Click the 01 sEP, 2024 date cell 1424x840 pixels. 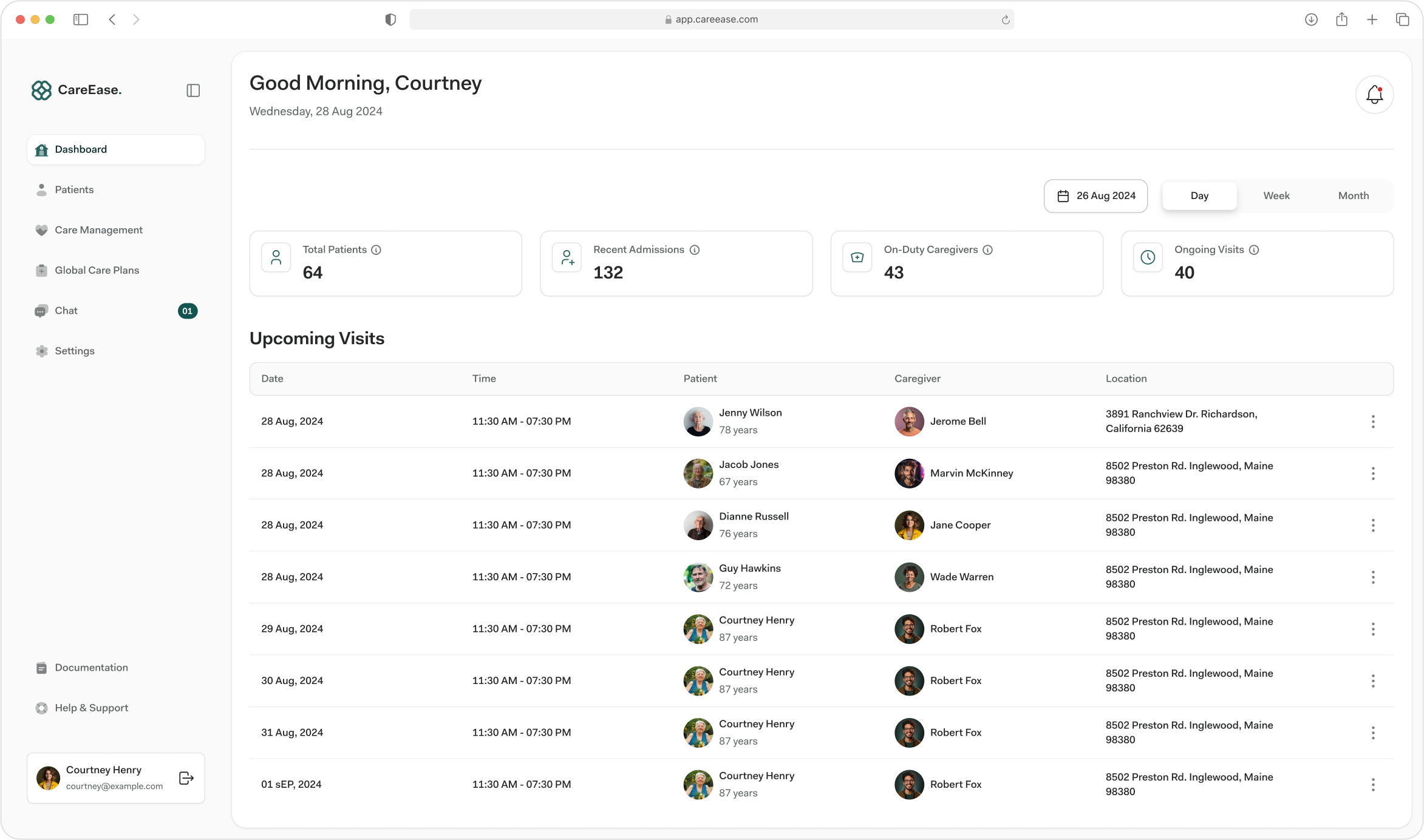click(x=291, y=785)
